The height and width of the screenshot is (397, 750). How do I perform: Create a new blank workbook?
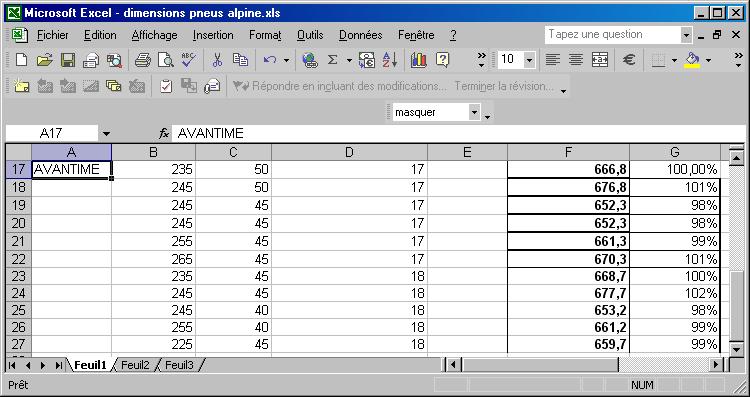pyautogui.click(x=21, y=60)
